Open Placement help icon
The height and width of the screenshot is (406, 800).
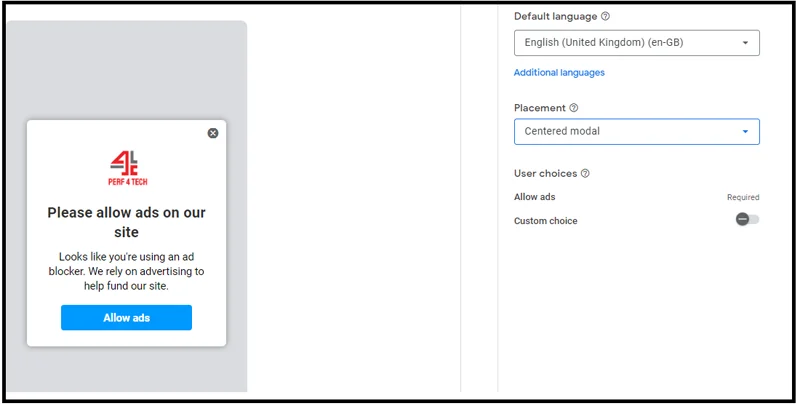[573, 108]
